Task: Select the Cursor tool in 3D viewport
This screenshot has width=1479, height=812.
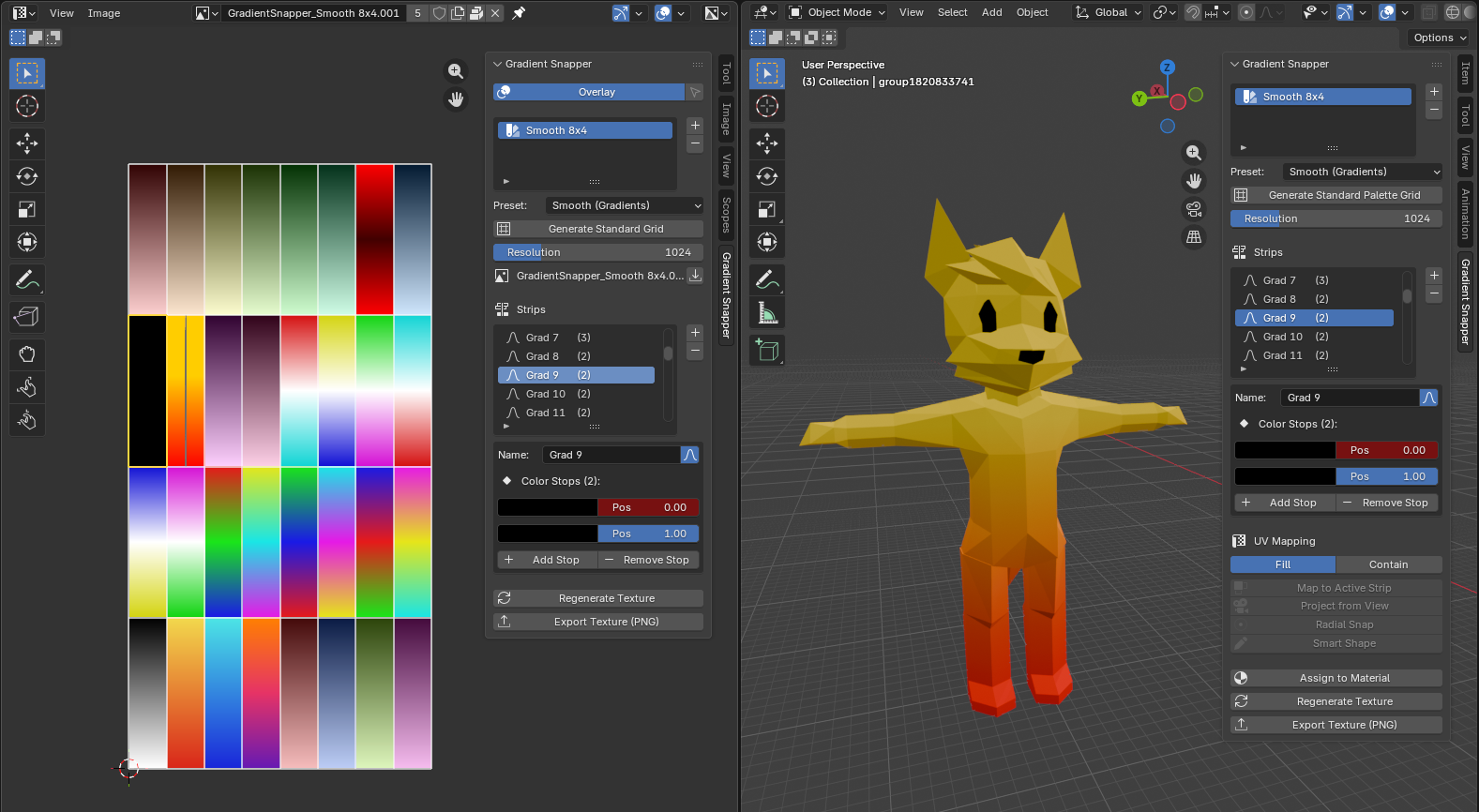Action: pyautogui.click(x=767, y=106)
